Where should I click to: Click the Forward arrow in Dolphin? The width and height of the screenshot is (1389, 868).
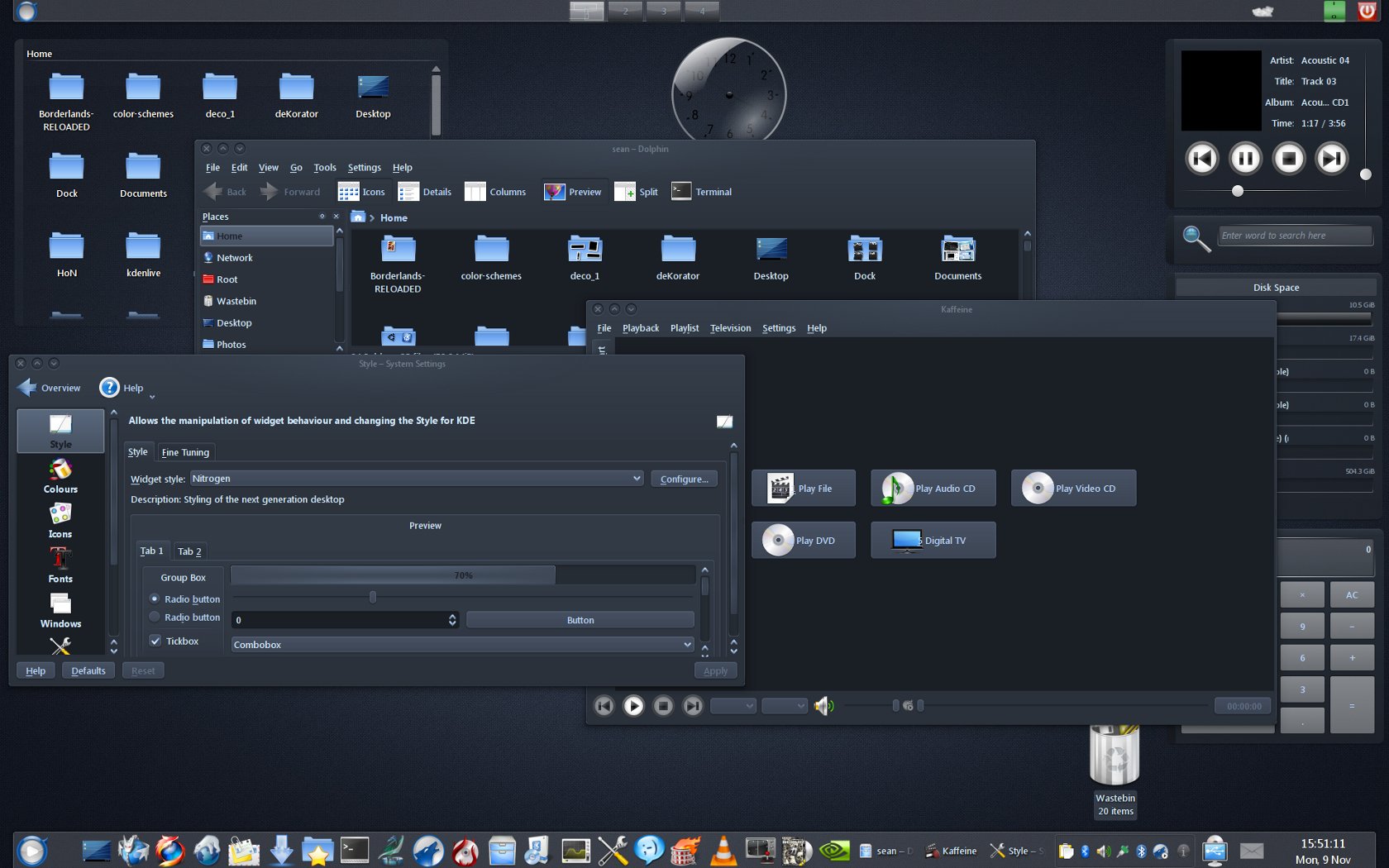coord(290,192)
